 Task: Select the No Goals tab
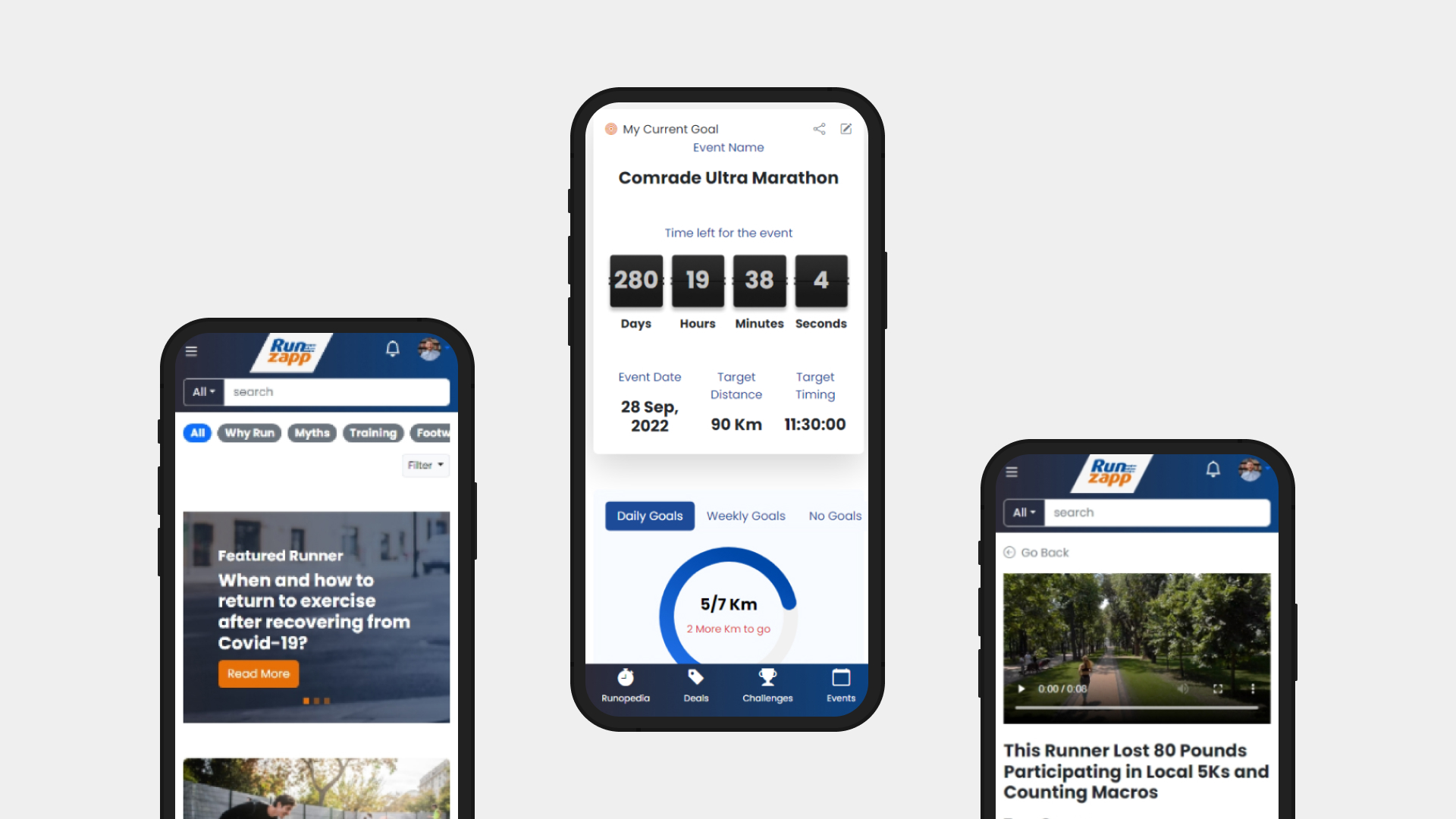coord(834,516)
